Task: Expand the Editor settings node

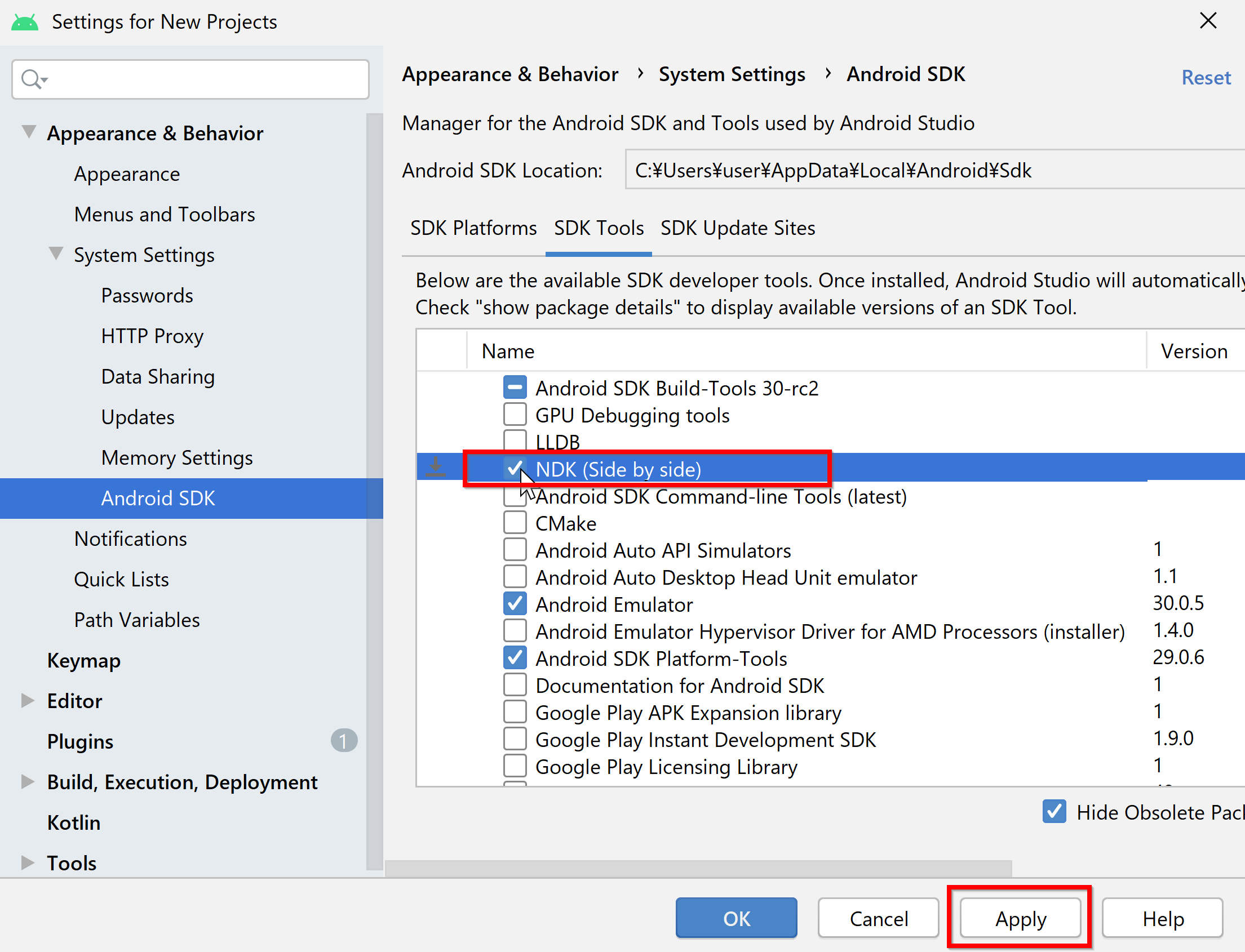Action: (x=27, y=700)
